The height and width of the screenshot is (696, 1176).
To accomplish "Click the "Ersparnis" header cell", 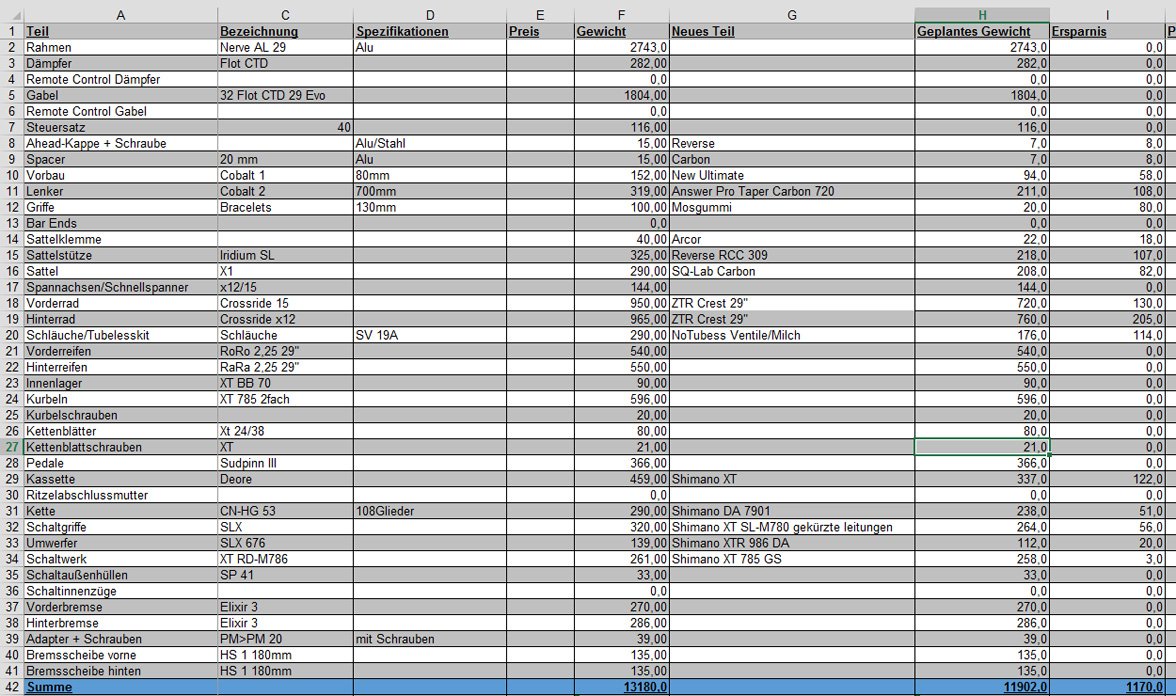I will point(1107,32).
